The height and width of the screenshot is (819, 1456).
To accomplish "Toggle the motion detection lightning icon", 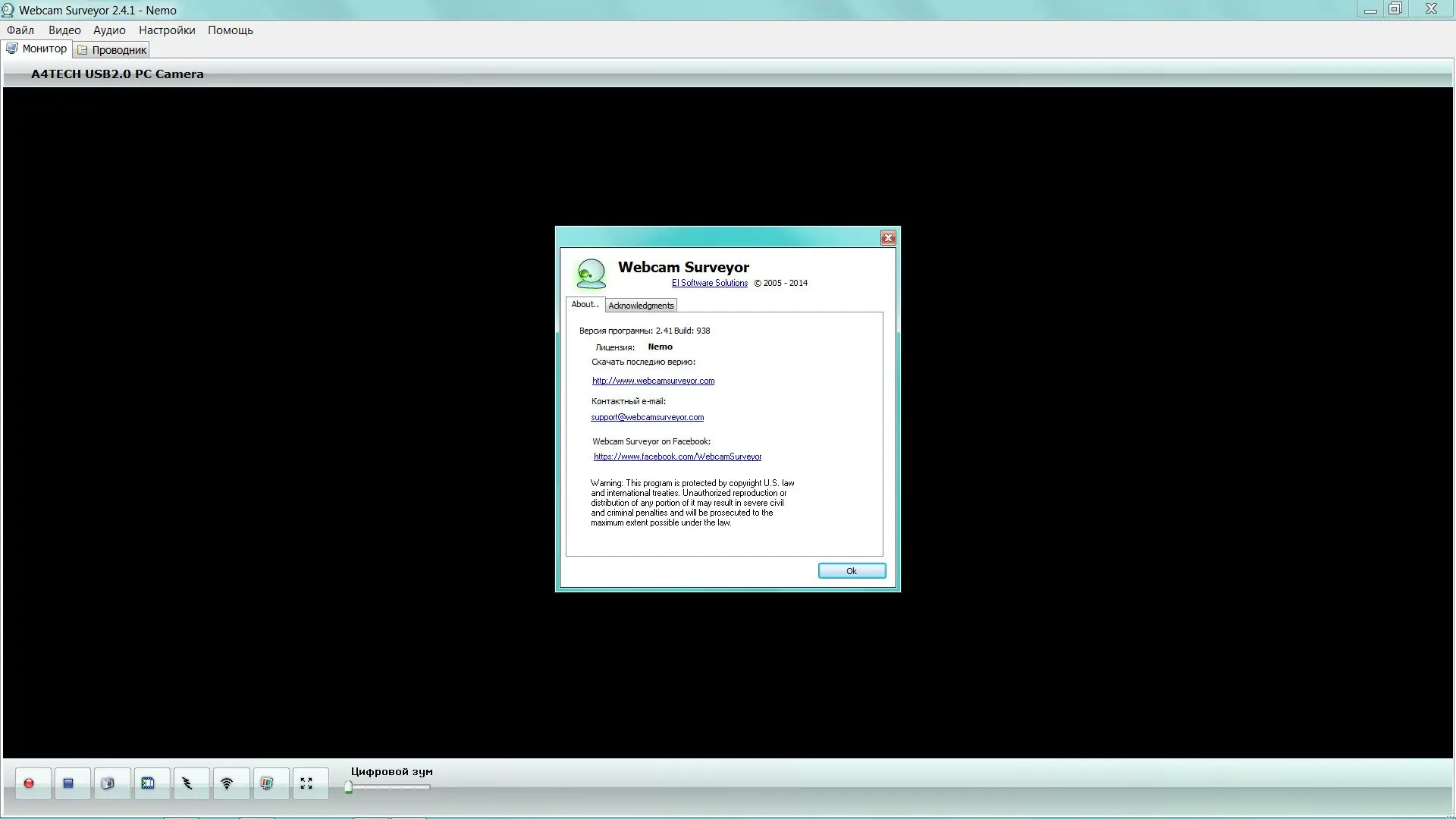I will [x=187, y=783].
